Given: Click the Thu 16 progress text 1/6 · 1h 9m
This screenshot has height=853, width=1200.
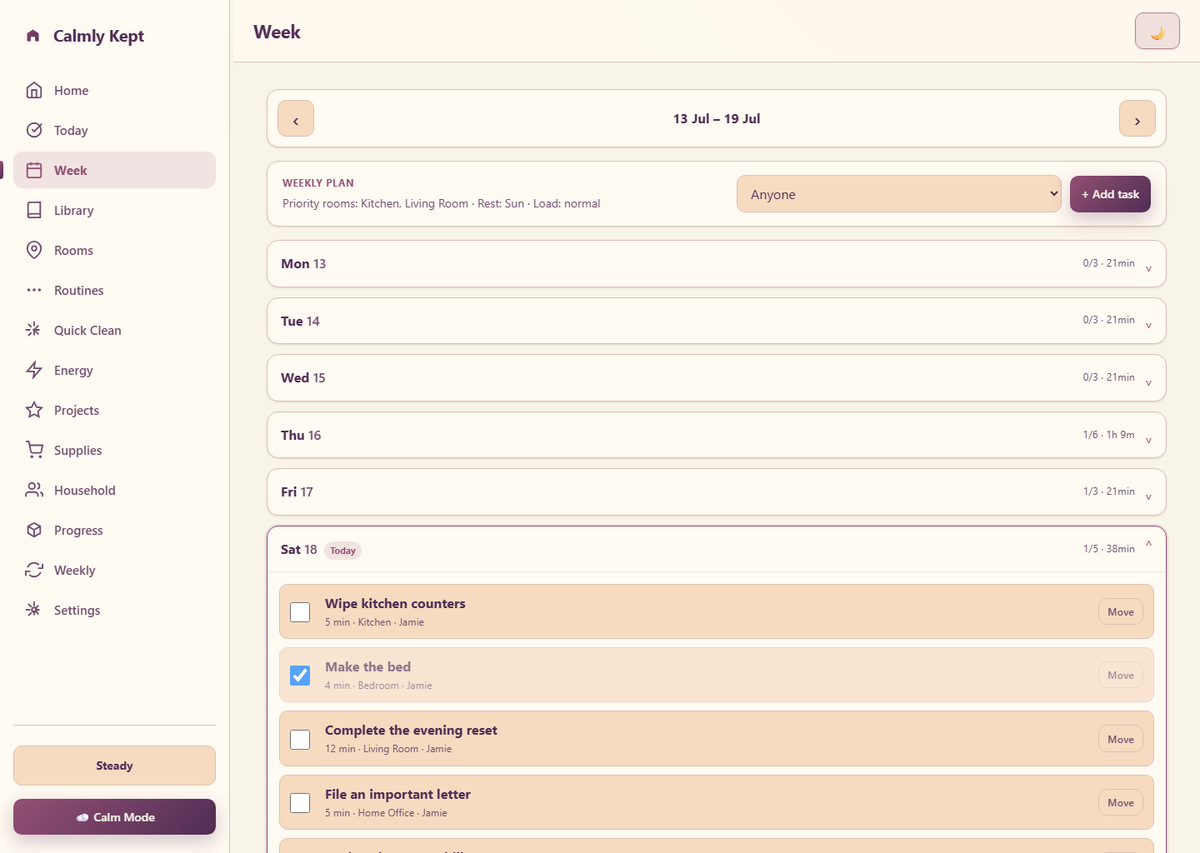Looking at the screenshot, I should click(x=1109, y=435).
